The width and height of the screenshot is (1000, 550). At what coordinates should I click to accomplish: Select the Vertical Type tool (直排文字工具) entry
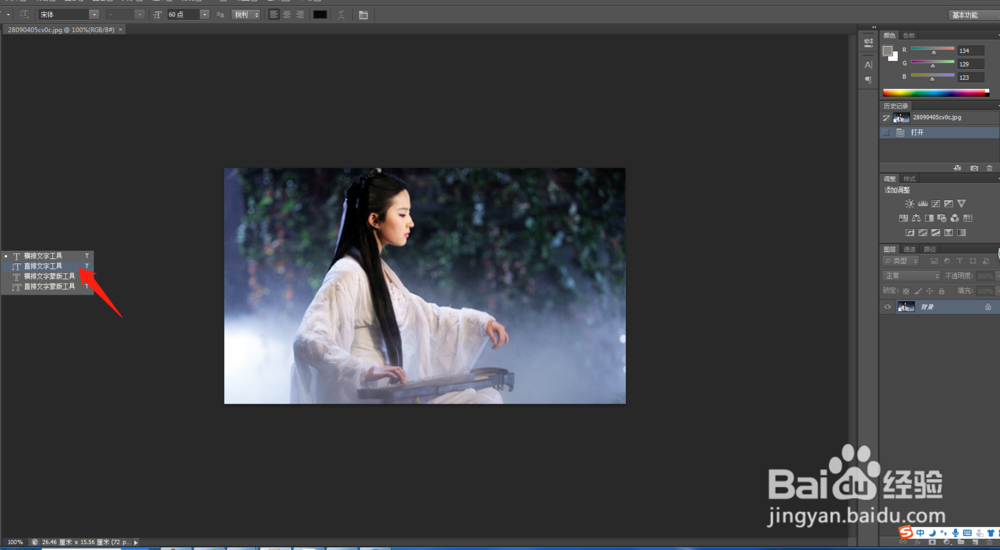pyautogui.click(x=47, y=266)
